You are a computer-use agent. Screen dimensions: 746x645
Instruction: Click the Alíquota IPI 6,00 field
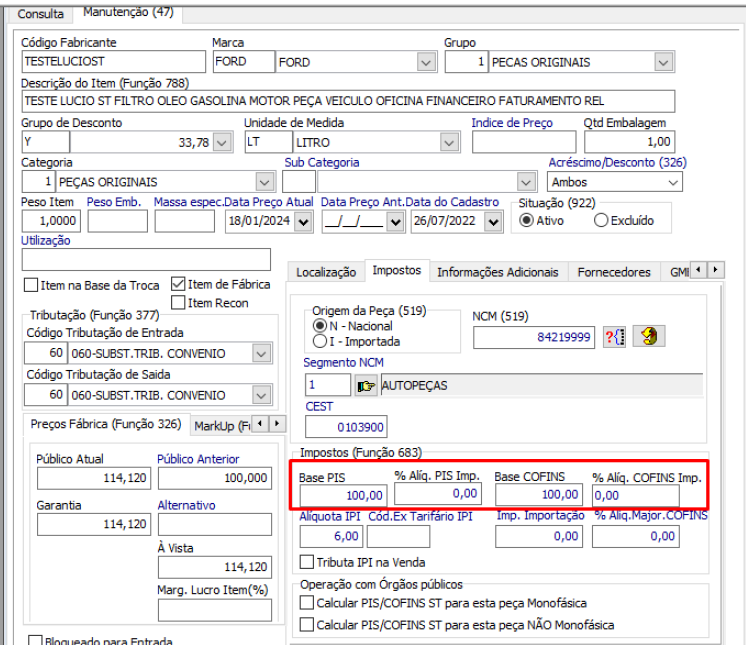pyautogui.click(x=331, y=537)
